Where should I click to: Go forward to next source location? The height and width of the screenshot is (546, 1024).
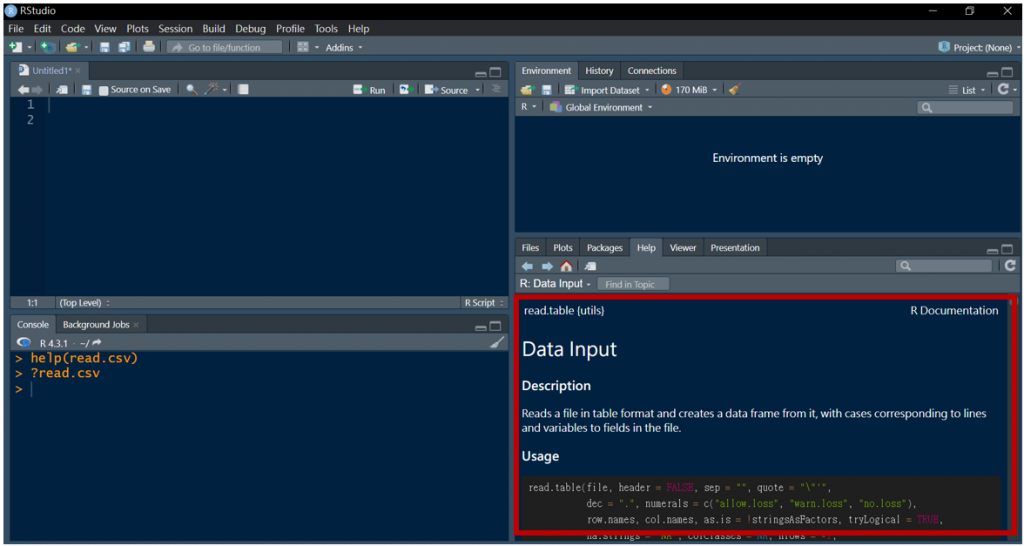pyautogui.click(x=37, y=90)
